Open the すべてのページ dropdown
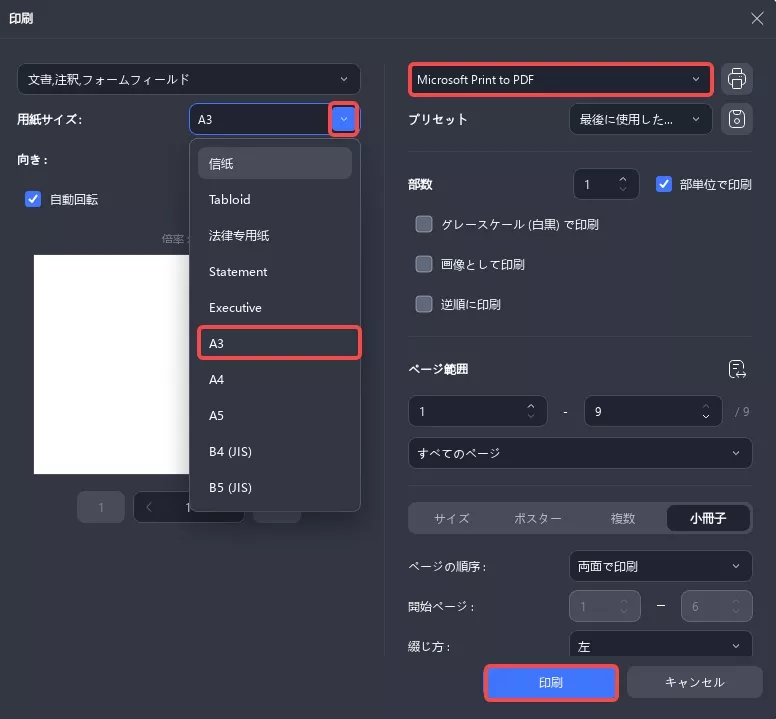Screen dimensions: 776x719 (580, 453)
